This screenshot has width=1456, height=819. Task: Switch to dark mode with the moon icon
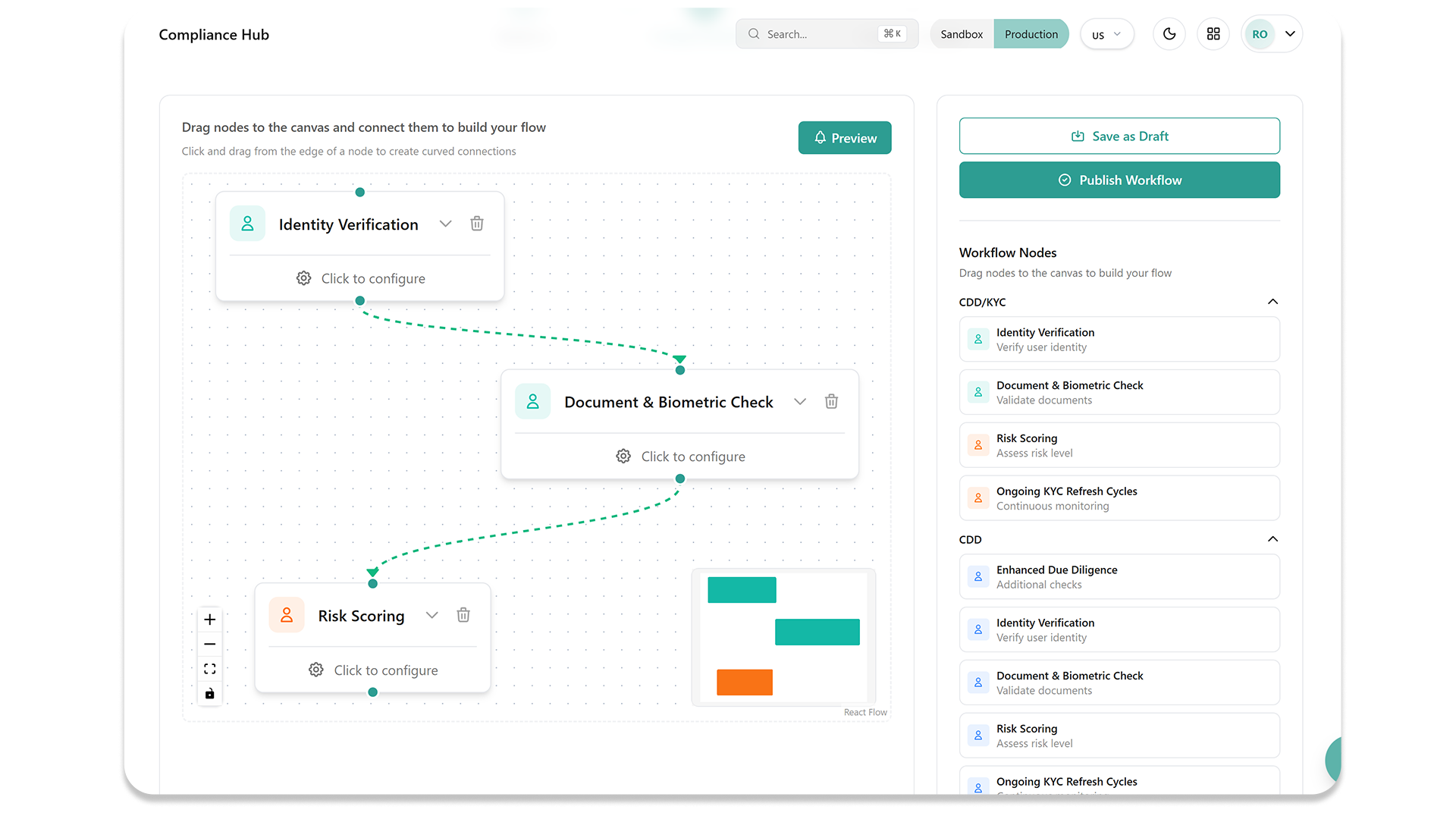click(x=1169, y=34)
